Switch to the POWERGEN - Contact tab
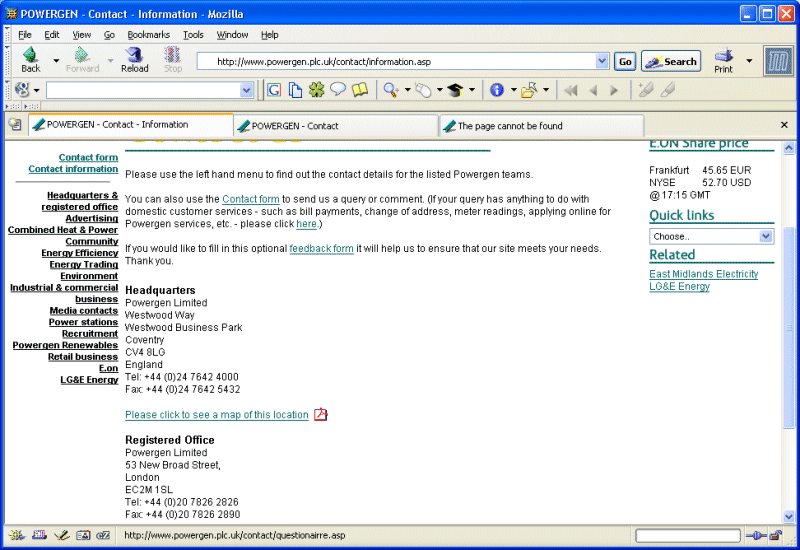 [x=336, y=126]
